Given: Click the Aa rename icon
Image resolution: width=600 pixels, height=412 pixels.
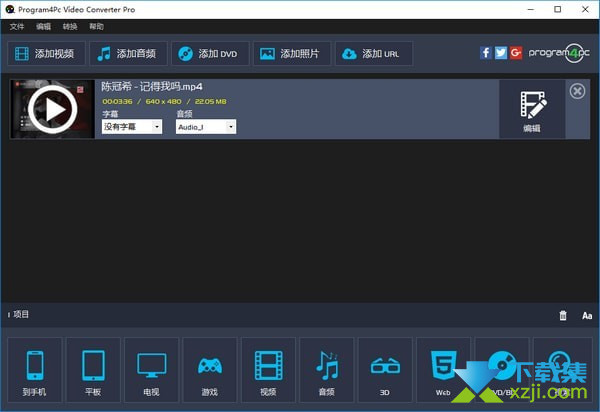Looking at the screenshot, I should coord(587,316).
